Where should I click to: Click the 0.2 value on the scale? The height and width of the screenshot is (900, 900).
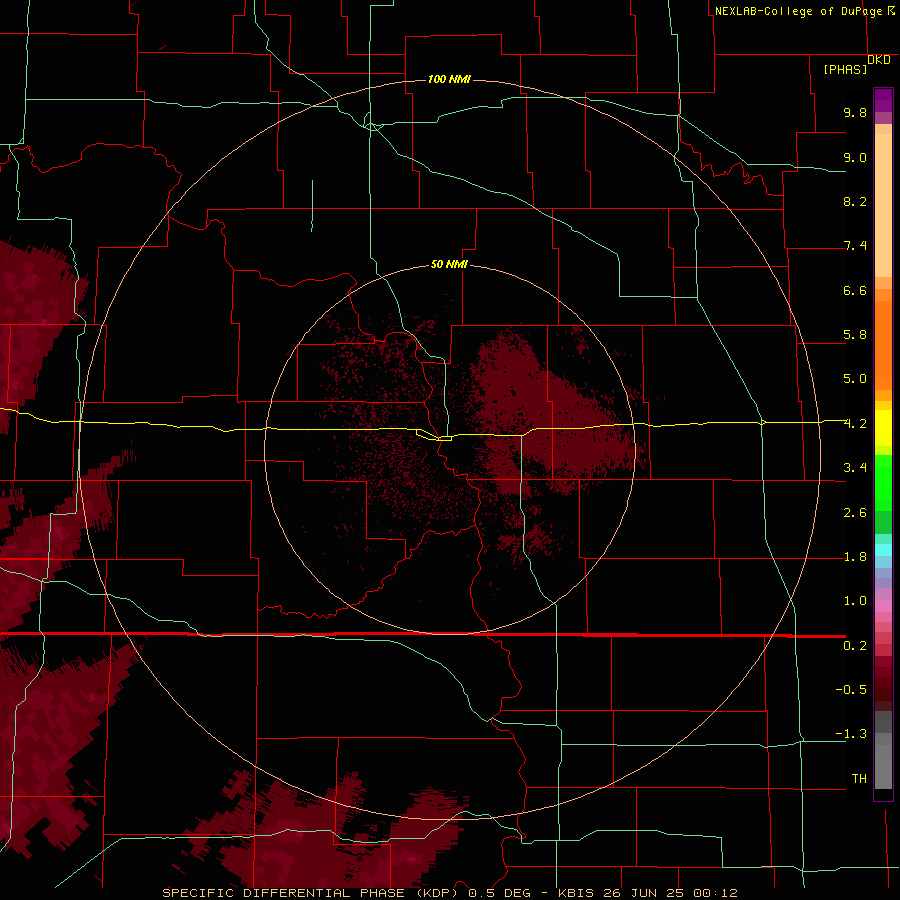tap(855, 646)
